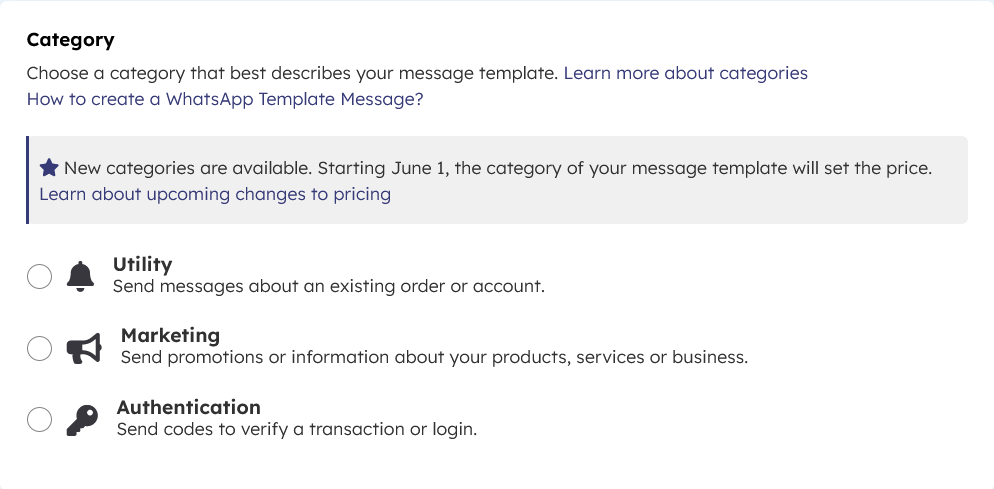
Task: Click the Category section heading
Action: pos(70,40)
